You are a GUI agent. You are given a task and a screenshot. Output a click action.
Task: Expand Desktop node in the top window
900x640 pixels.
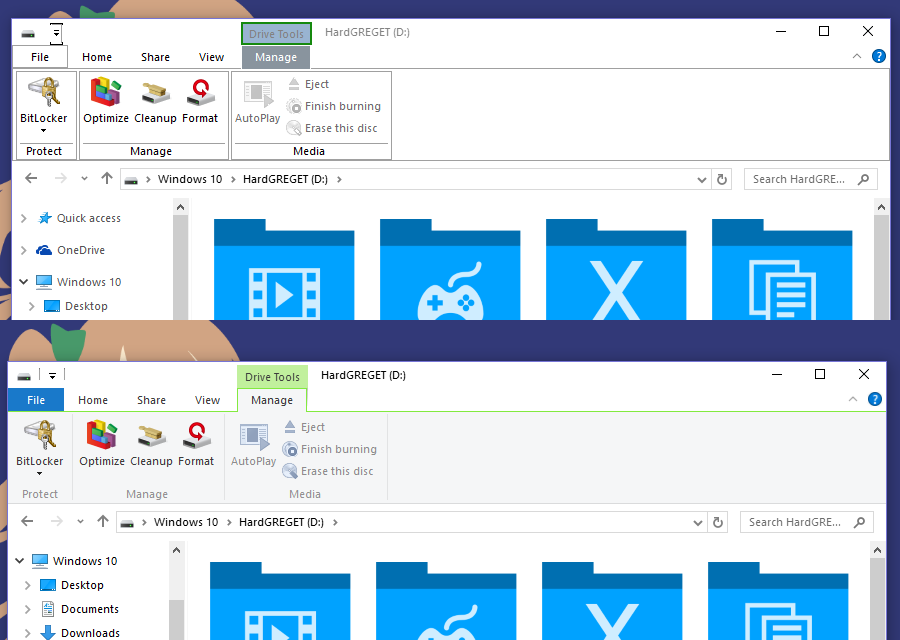[x=32, y=307]
